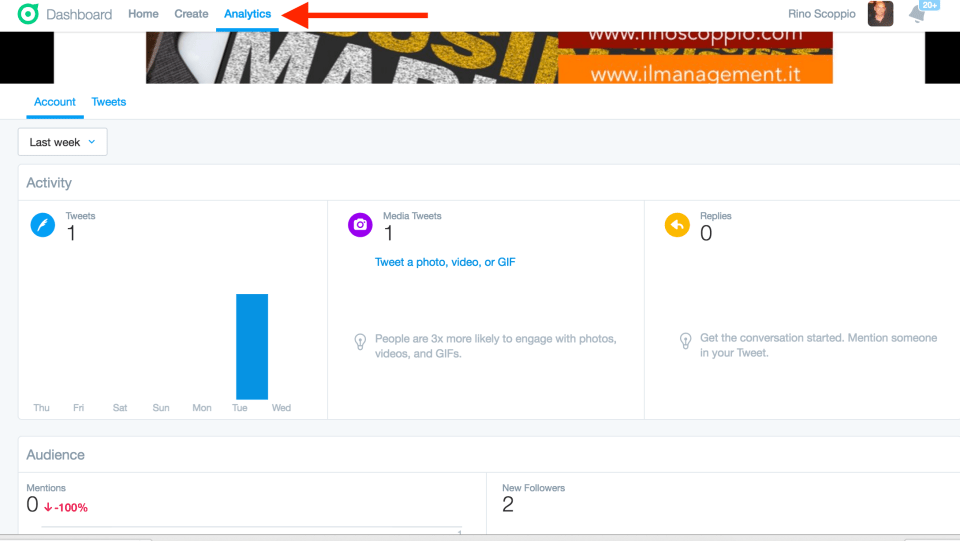Switch to the Account tab
Image resolution: width=960 pixels, height=541 pixels.
pos(55,102)
